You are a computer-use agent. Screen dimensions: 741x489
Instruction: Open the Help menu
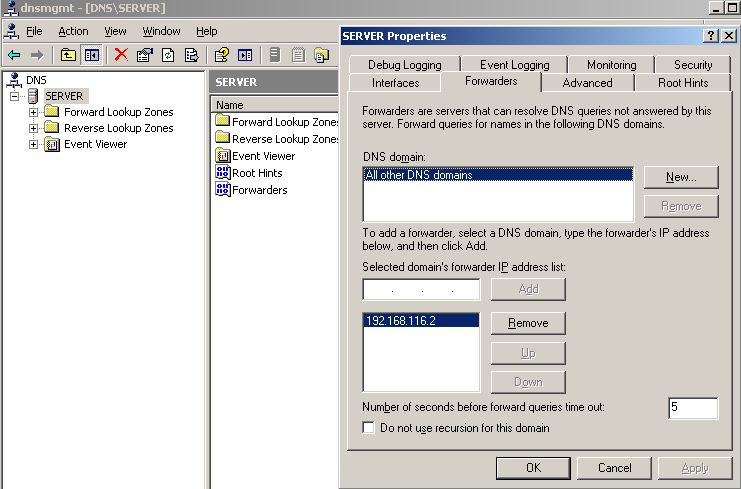pyautogui.click(x=207, y=31)
